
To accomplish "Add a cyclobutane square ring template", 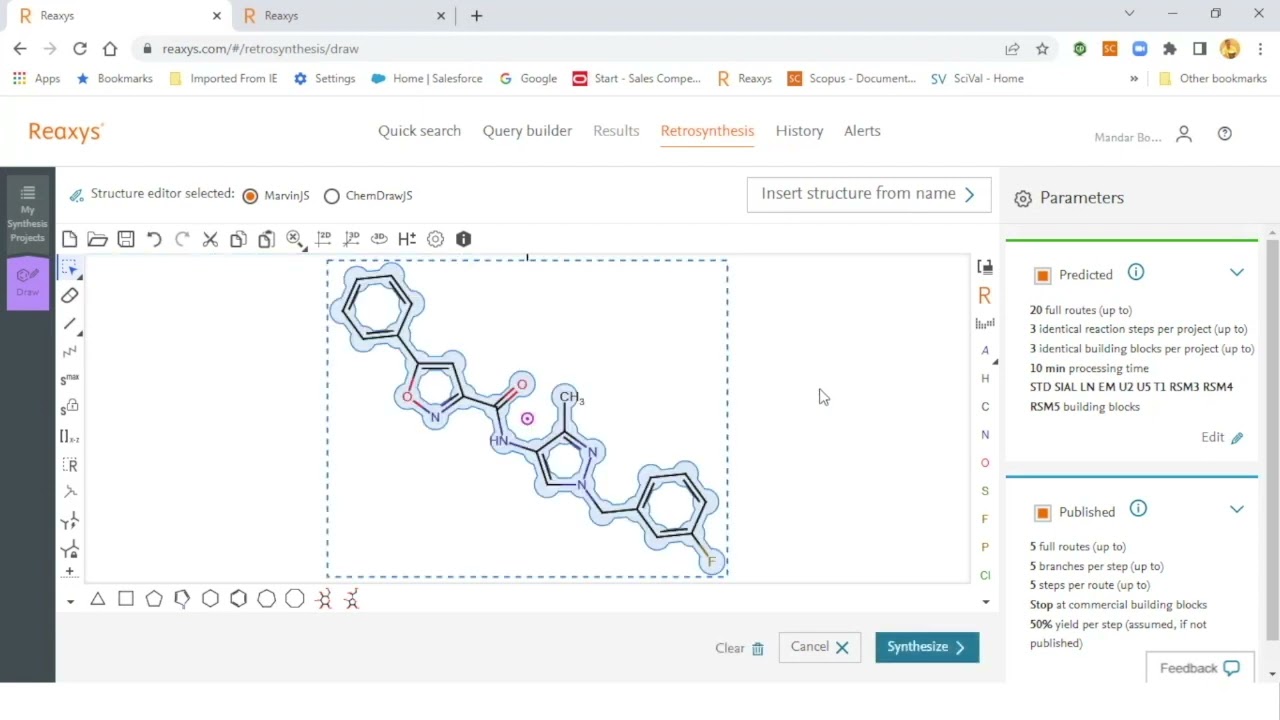I will tap(126, 599).
